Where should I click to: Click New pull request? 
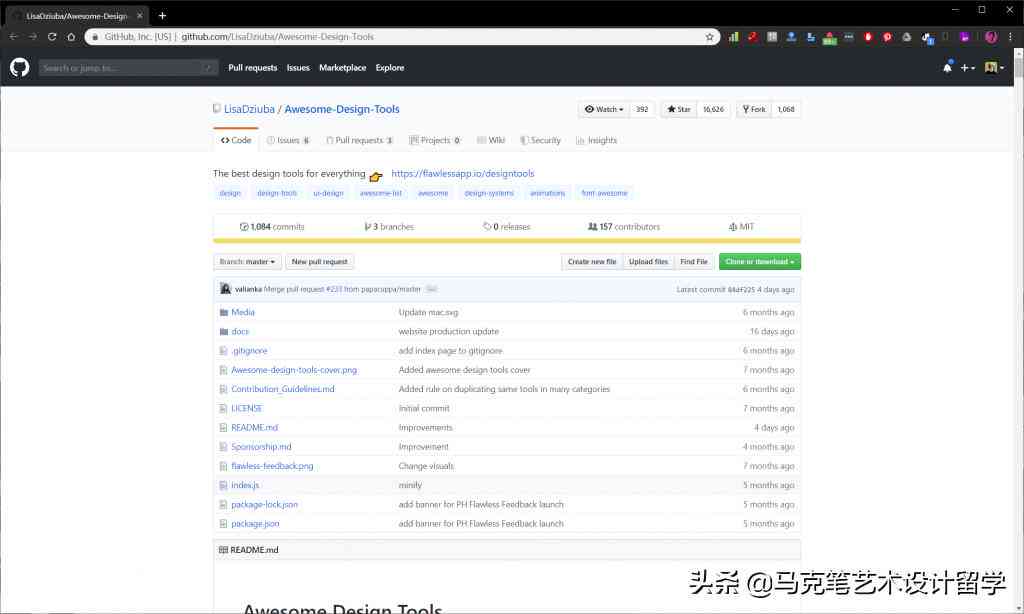pyautogui.click(x=319, y=261)
